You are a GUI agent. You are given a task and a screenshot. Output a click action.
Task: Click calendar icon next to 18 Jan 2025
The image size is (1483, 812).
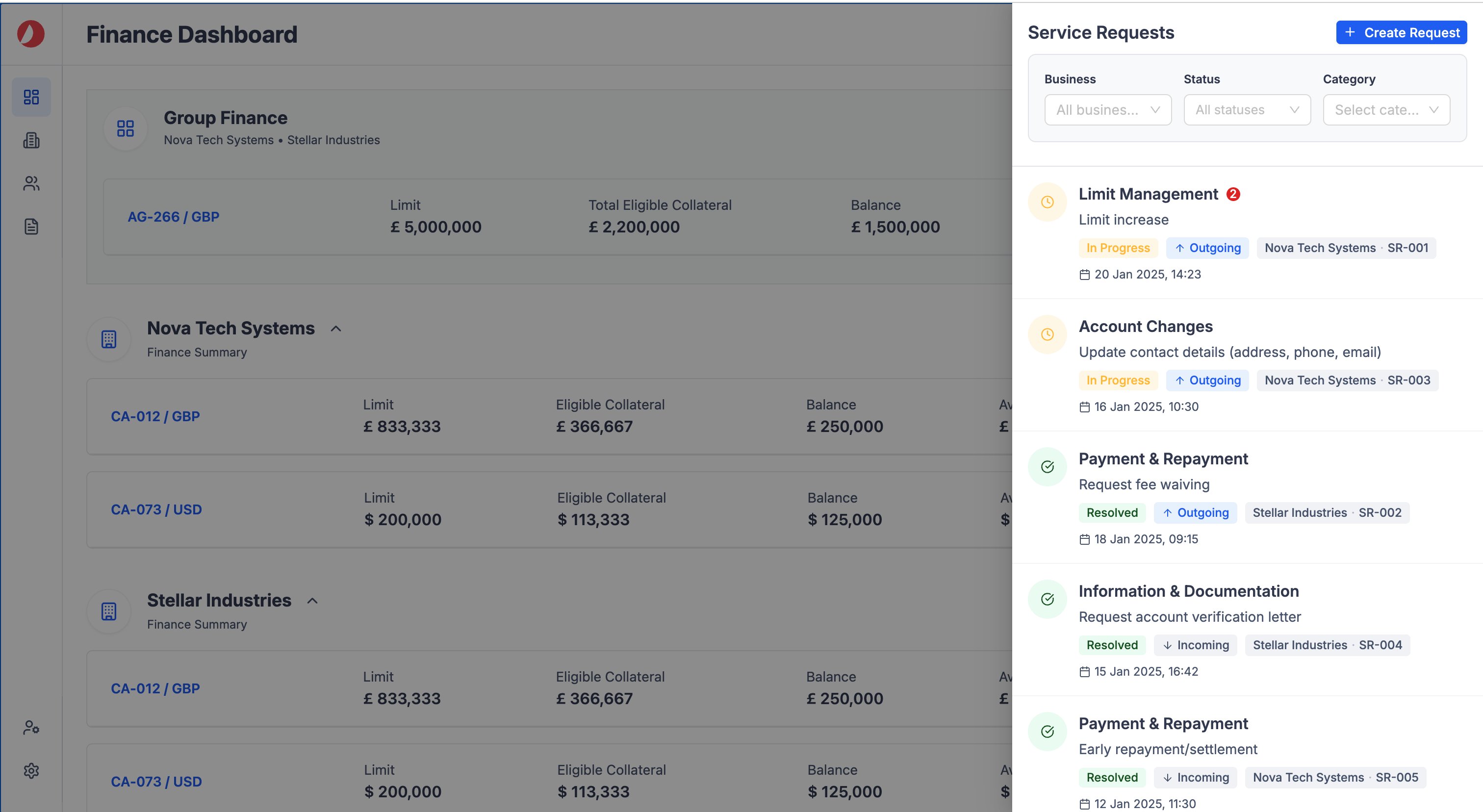pos(1085,539)
